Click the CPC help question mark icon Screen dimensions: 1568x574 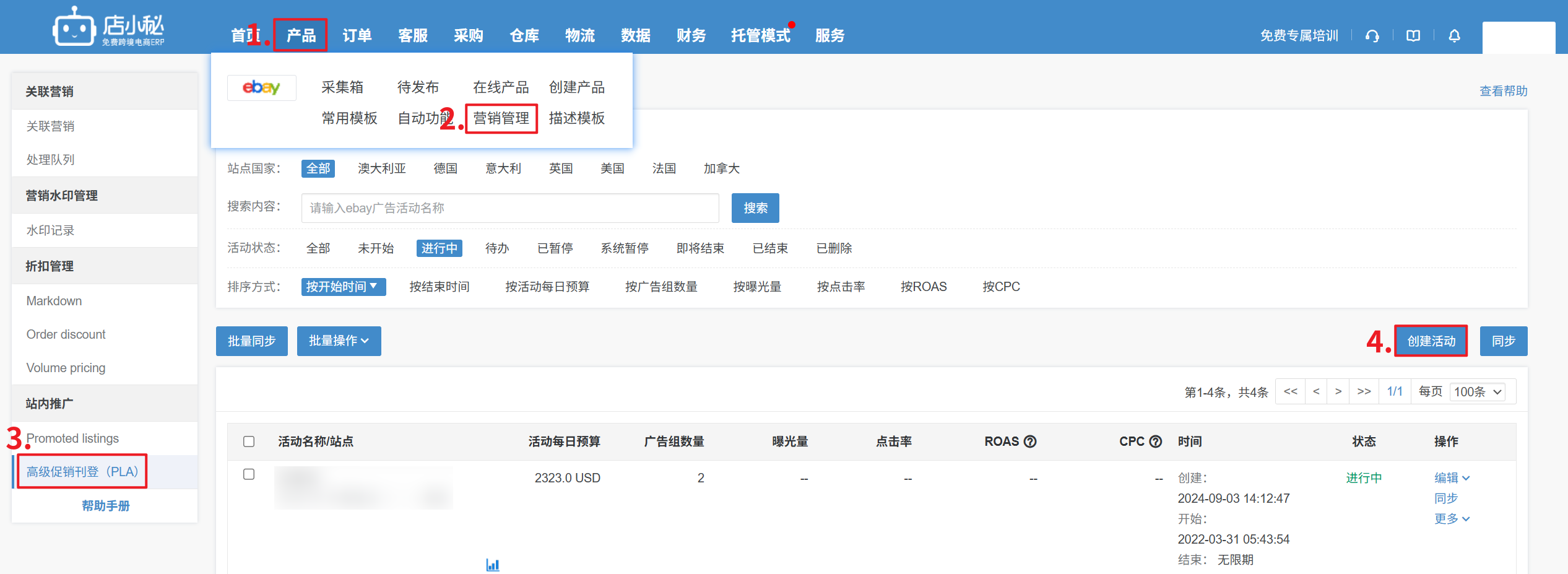click(x=1155, y=441)
